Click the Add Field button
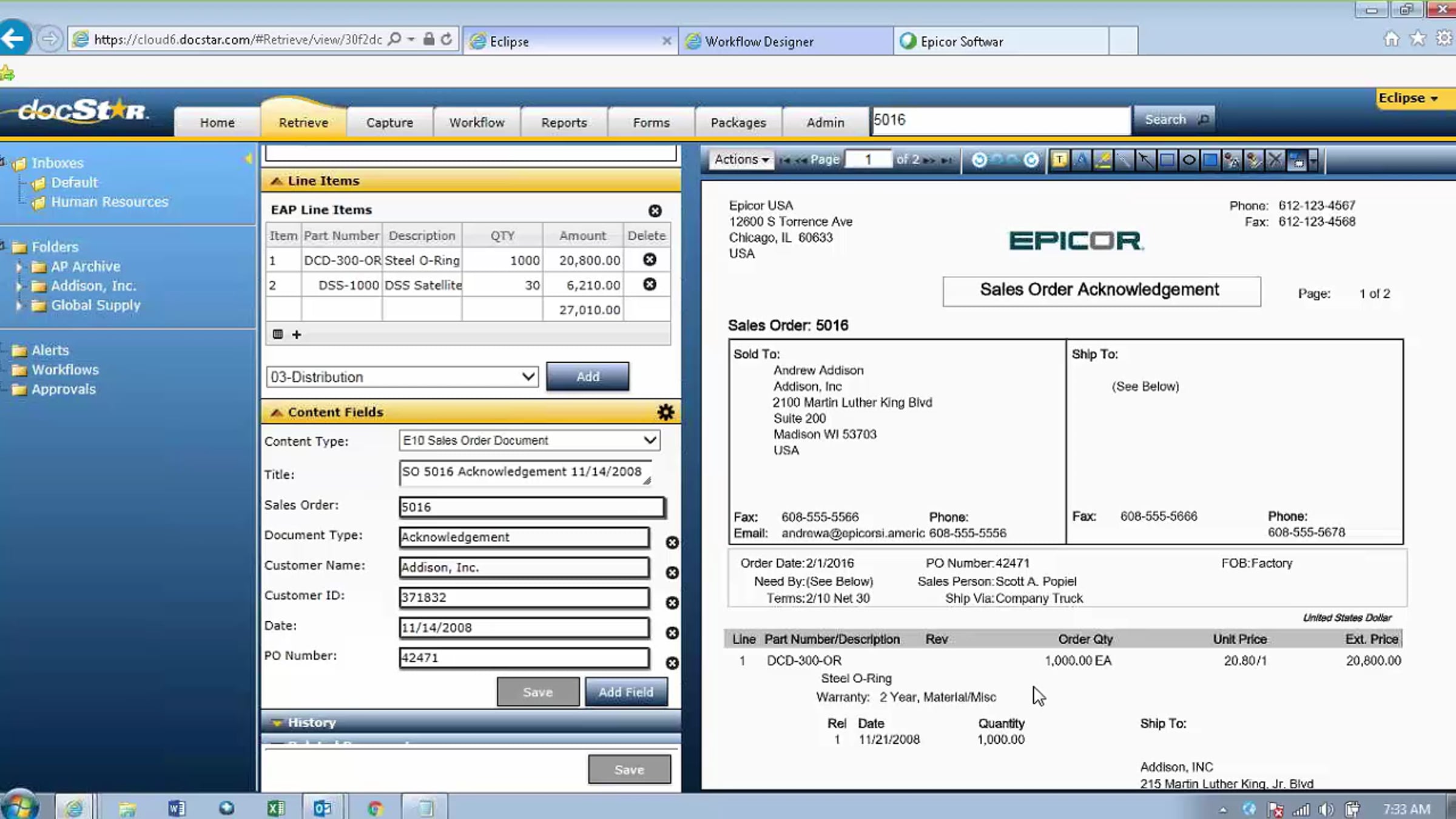 point(625,692)
